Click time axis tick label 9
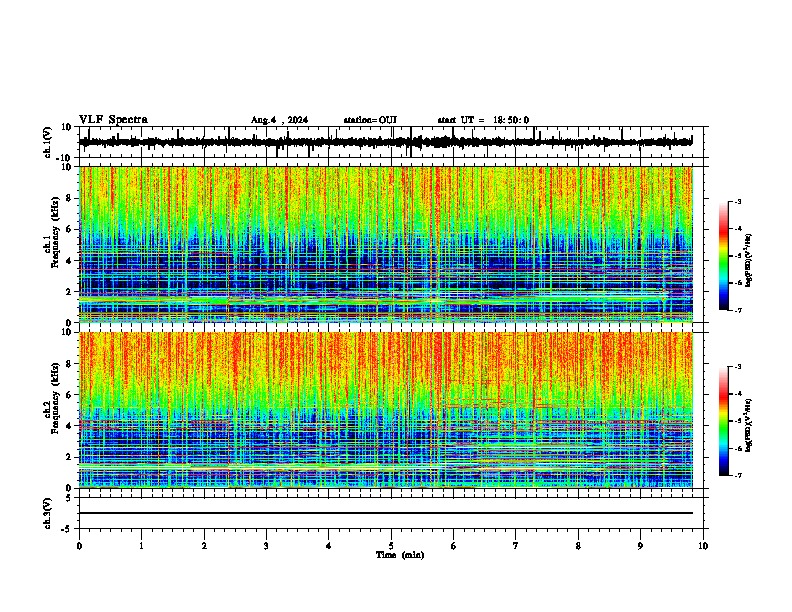Viewport: 792px width, 612px height. tap(640, 546)
